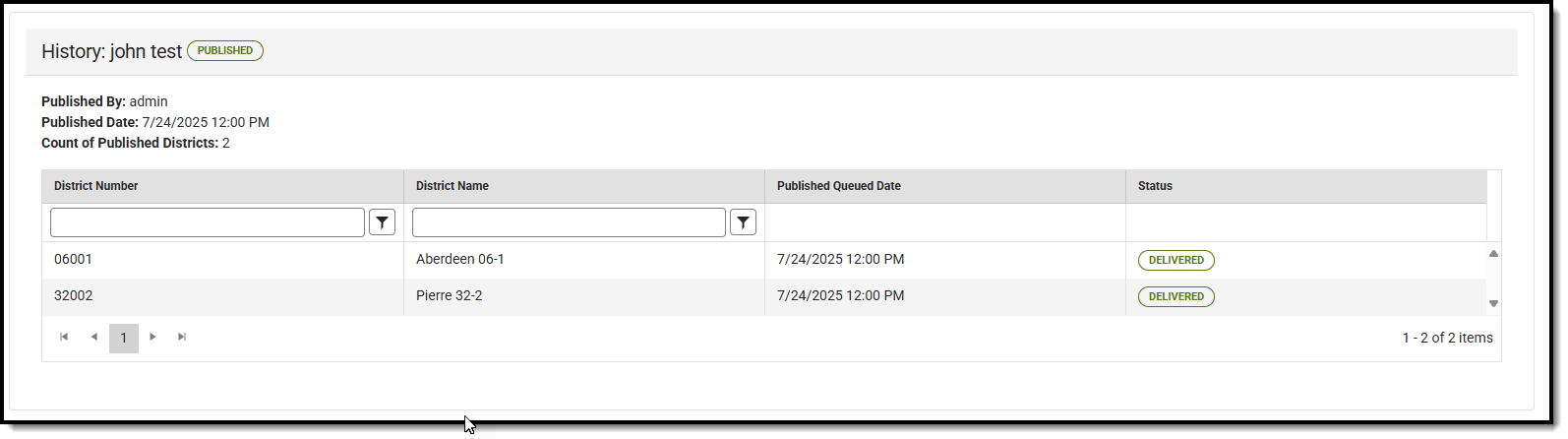Sort by Published Queued Date header
This screenshot has width=1568, height=439.
(839, 186)
